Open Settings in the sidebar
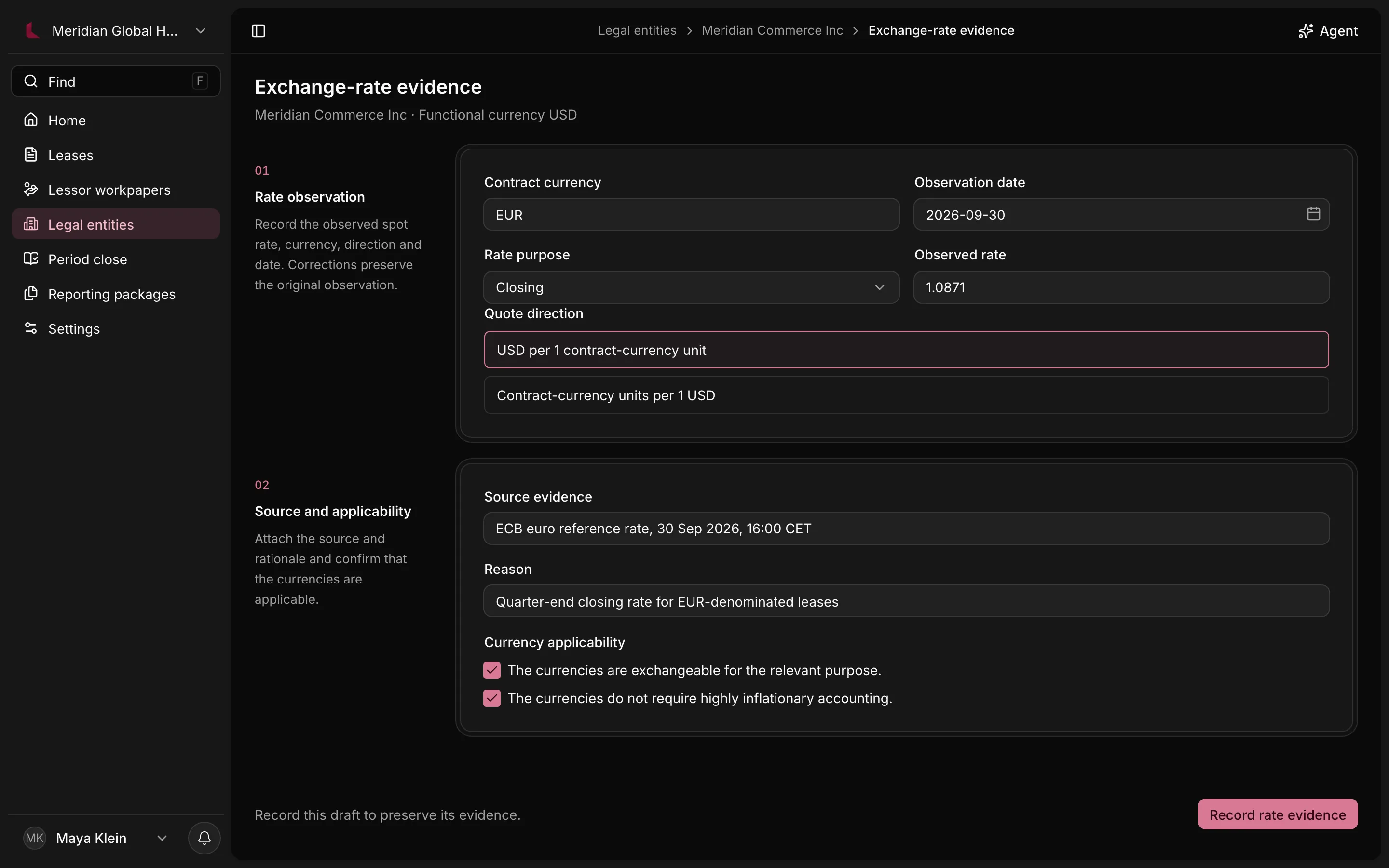This screenshot has height=868, width=1389. [x=116, y=328]
